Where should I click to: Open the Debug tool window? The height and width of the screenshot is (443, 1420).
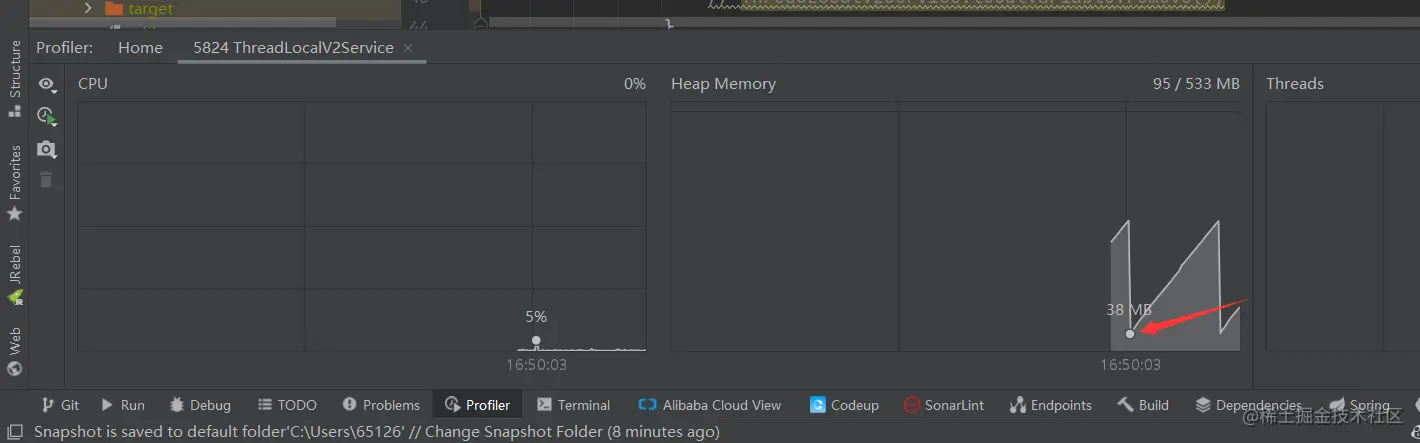[x=200, y=405]
